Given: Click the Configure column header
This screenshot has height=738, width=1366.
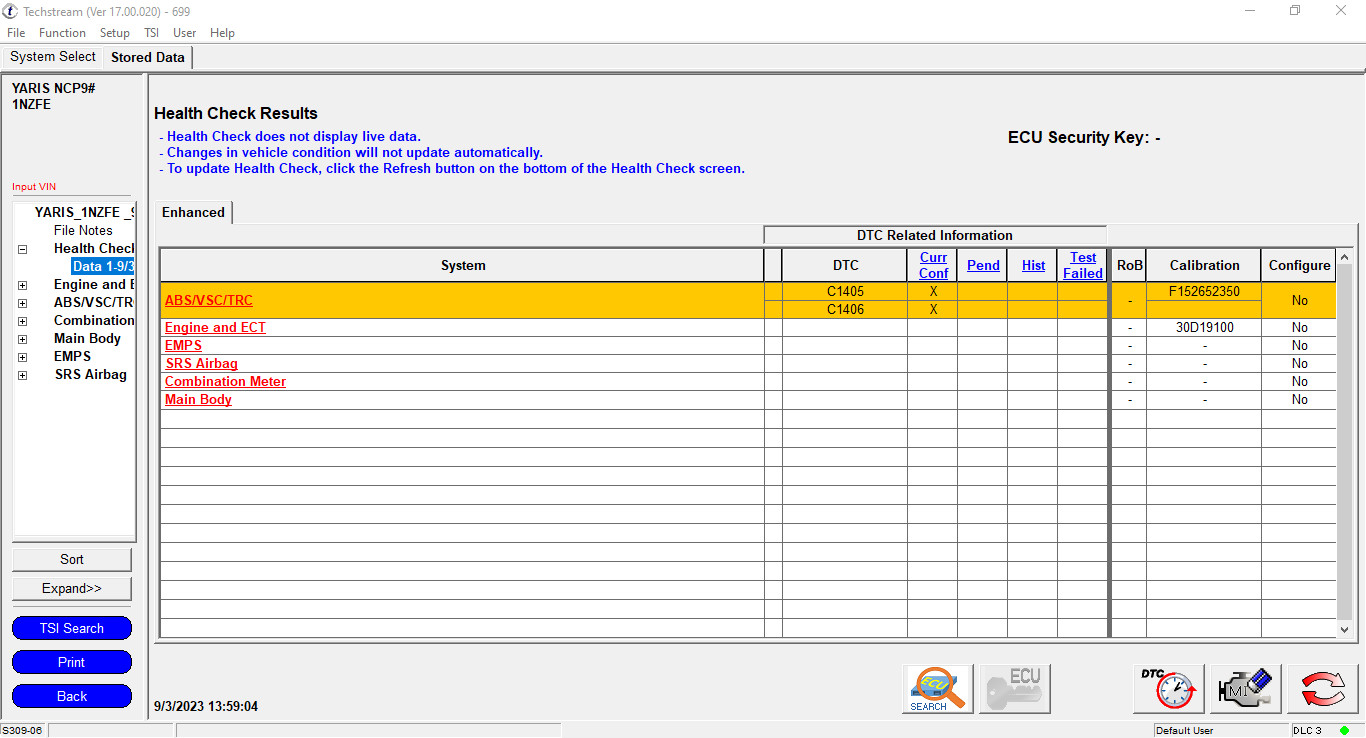Looking at the screenshot, I should click(x=1299, y=265).
